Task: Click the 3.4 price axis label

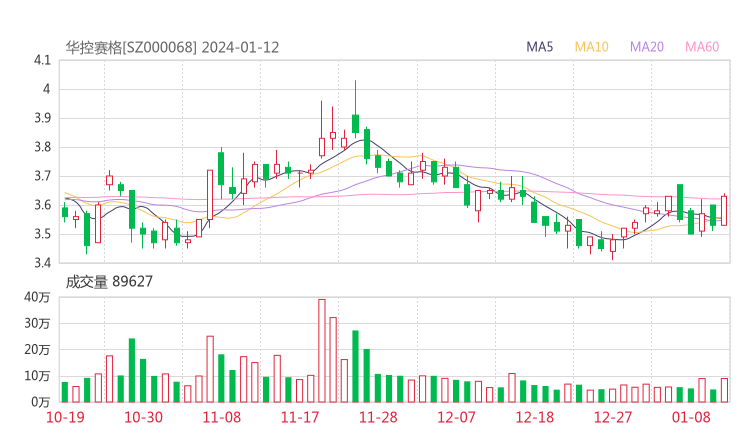Action: tap(42, 262)
